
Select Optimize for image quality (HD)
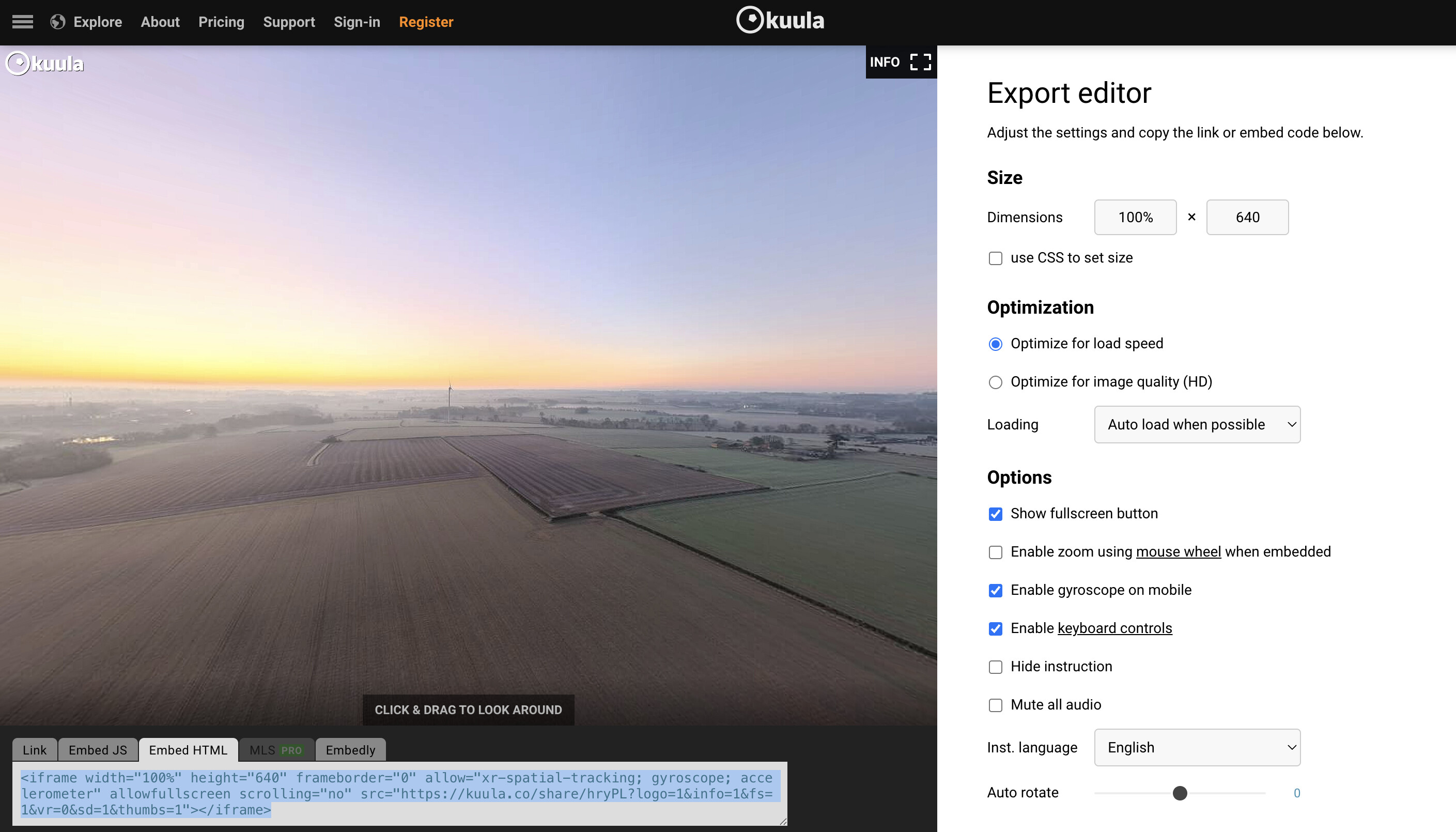click(x=995, y=382)
